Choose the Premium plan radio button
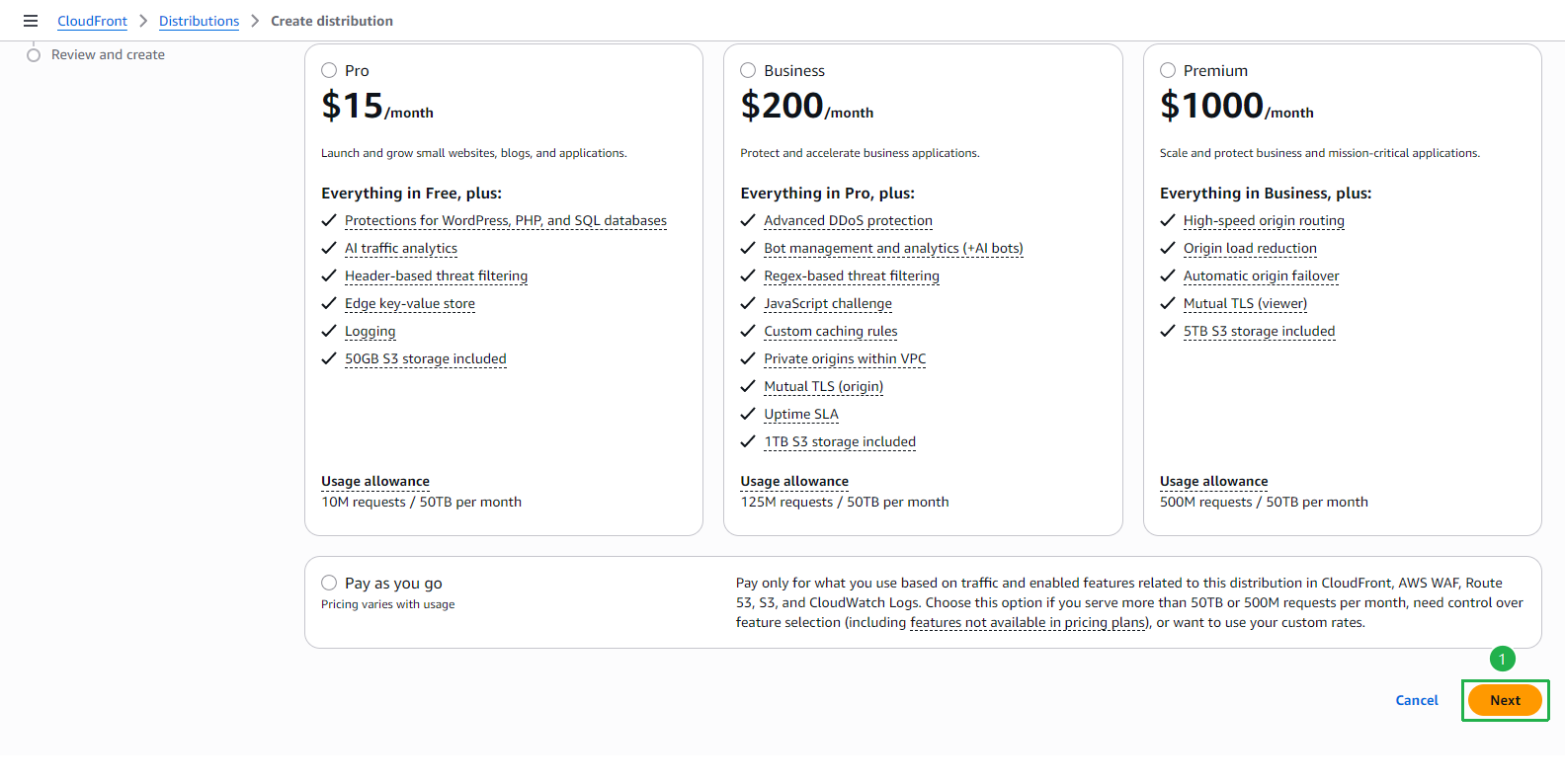The width and height of the screenshot is (1565, 784). click(x=1168, y=70)
